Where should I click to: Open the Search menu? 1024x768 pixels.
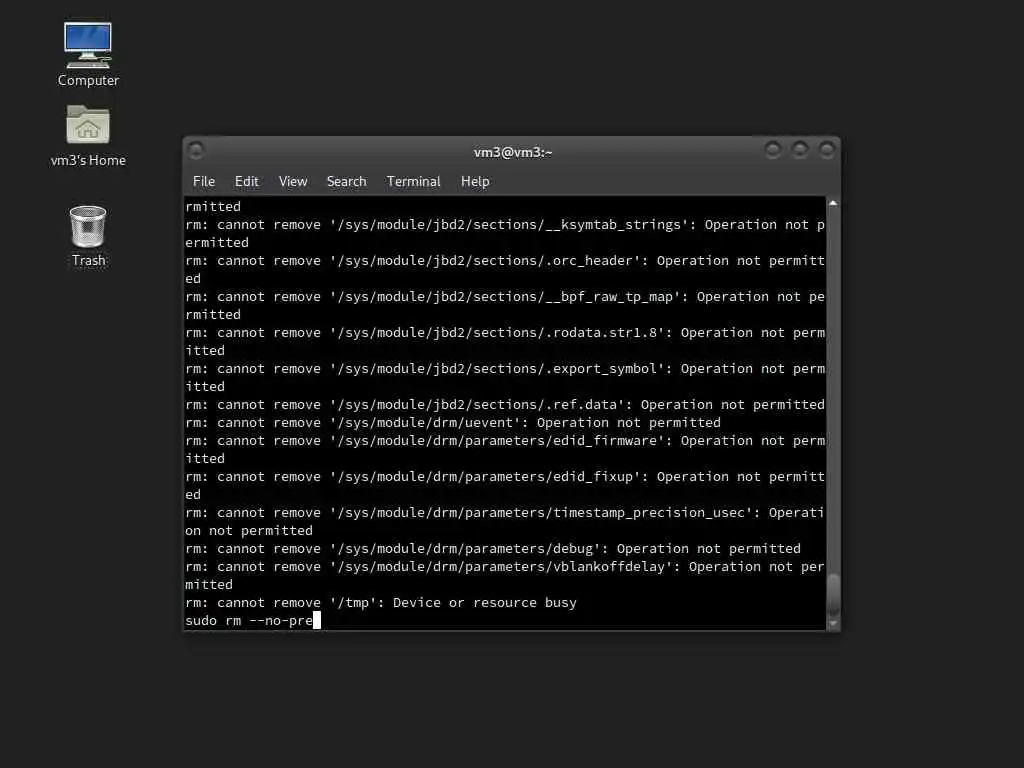point(346,182)
